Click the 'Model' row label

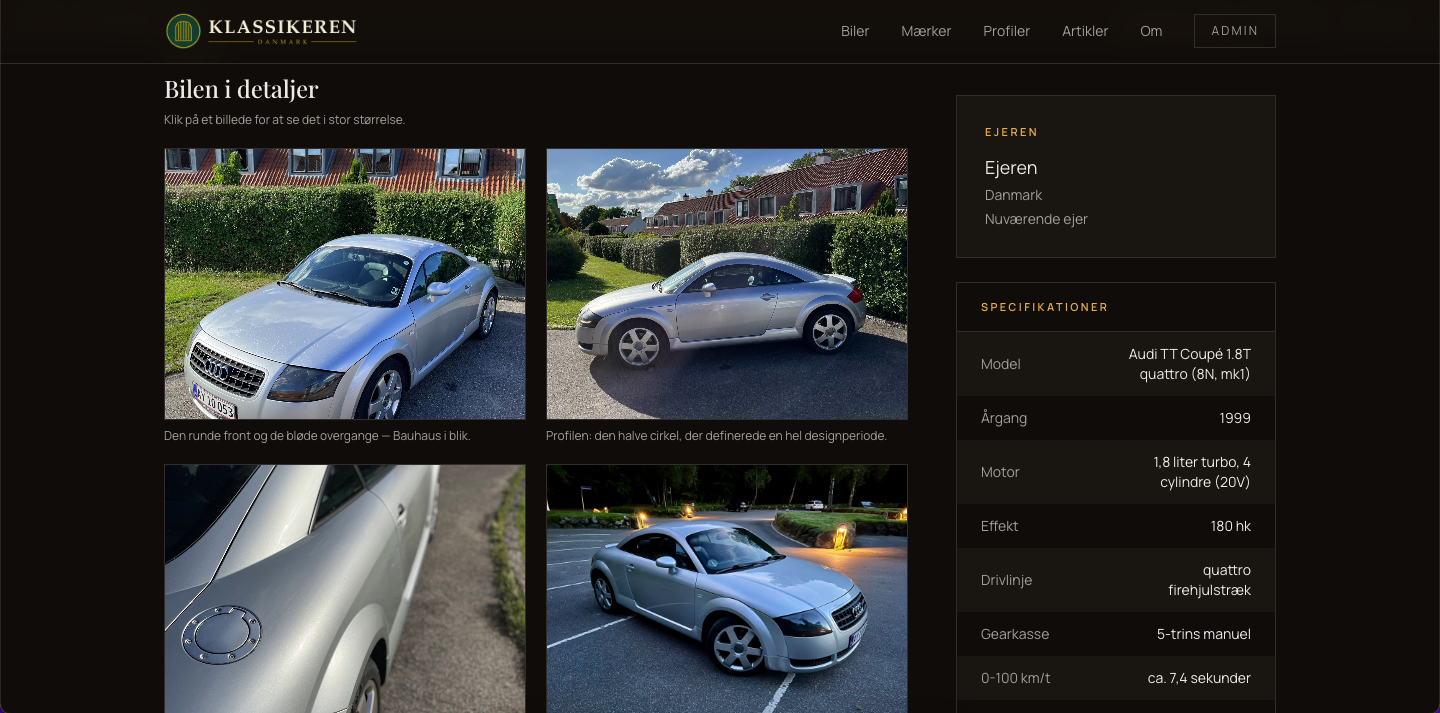[1000, 364]
